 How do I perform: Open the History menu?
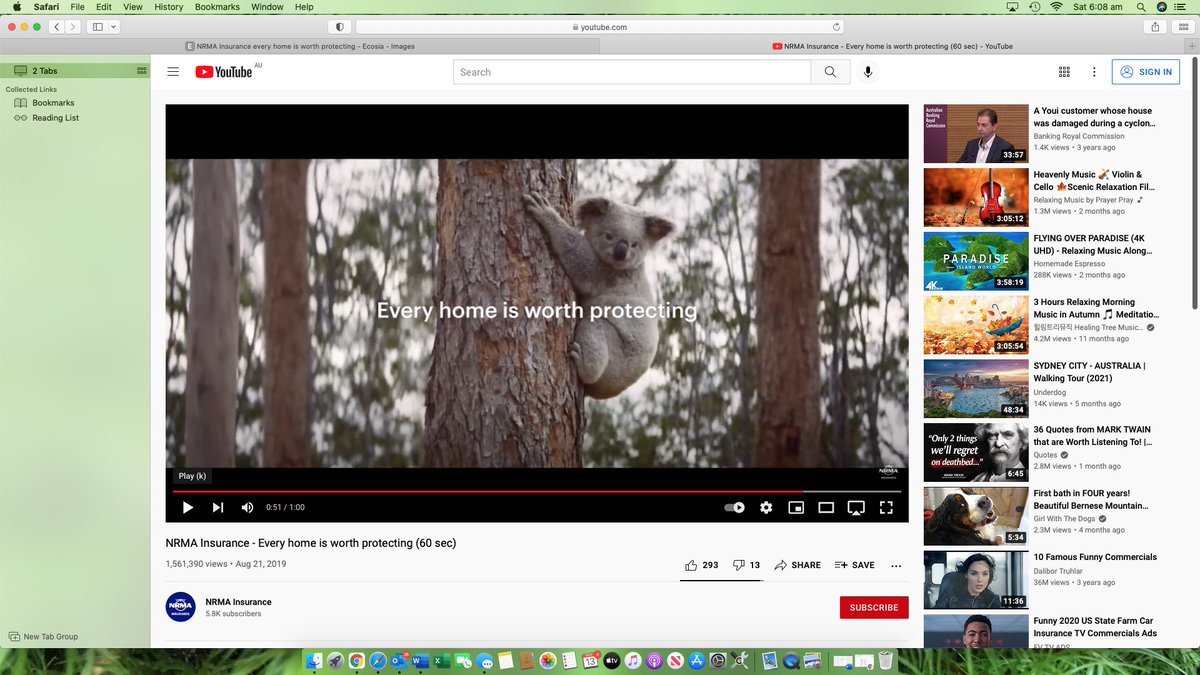coord(169,7)
